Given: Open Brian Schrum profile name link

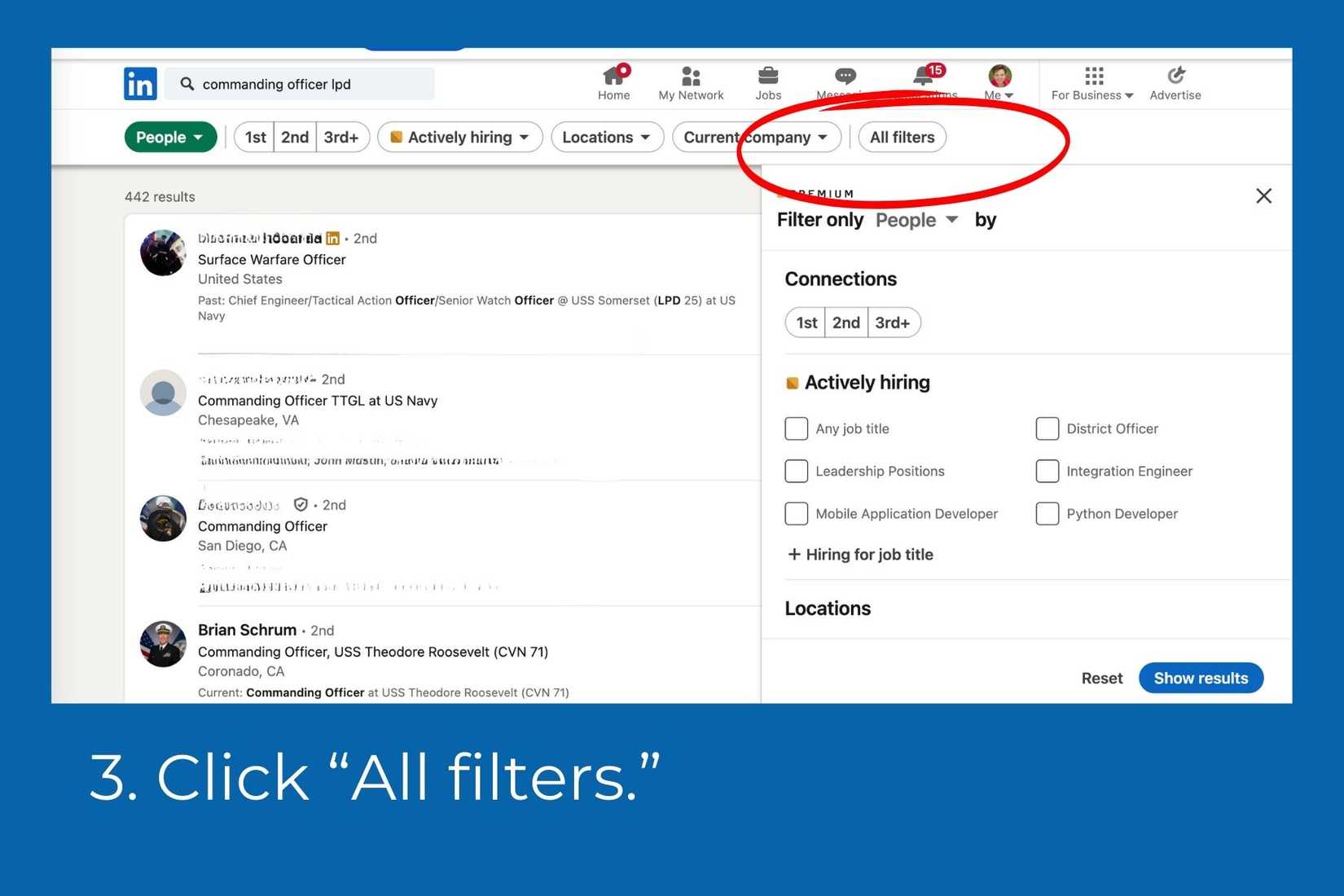Looking at the screenshot, I should coord(247,630).
